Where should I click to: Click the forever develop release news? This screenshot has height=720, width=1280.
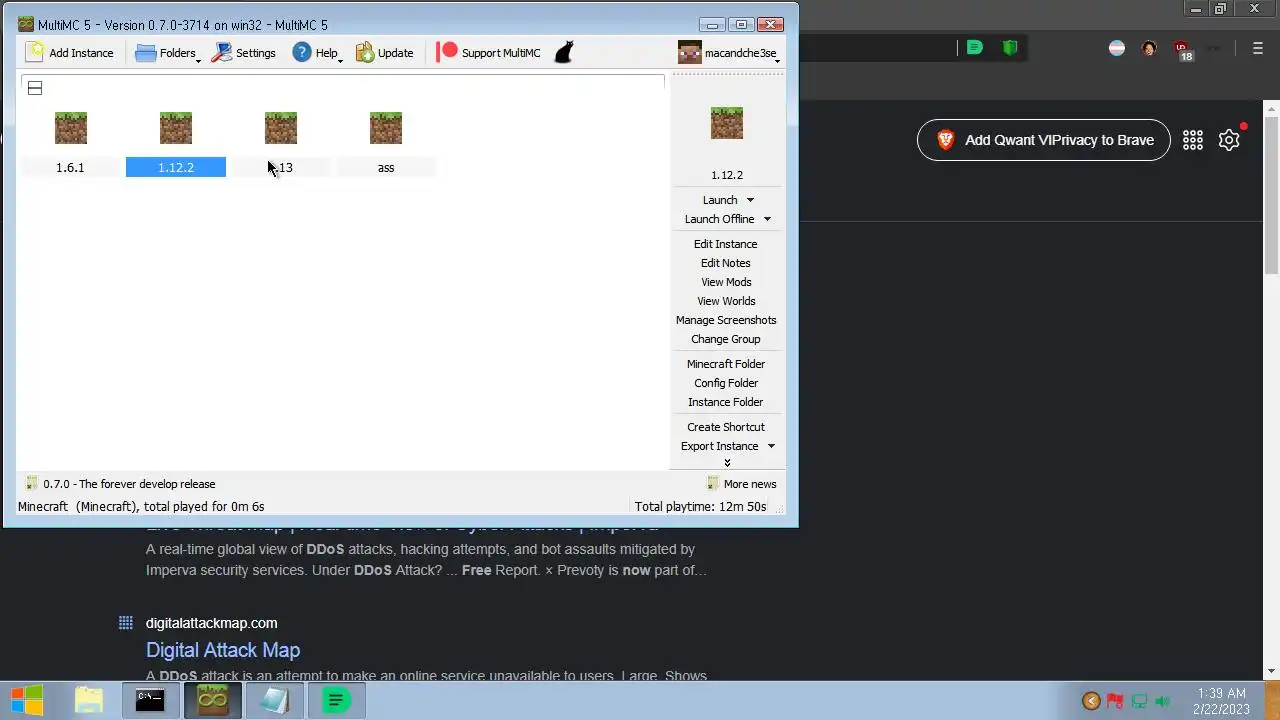[121, 484]
